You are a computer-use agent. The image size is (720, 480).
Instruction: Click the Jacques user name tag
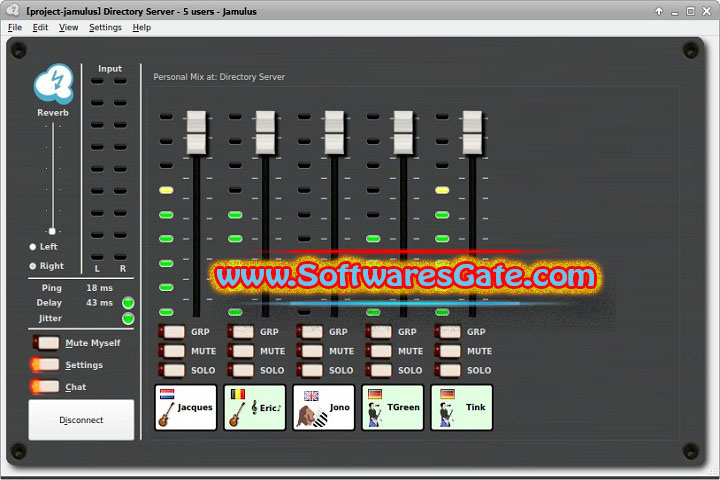pos(186,408)
